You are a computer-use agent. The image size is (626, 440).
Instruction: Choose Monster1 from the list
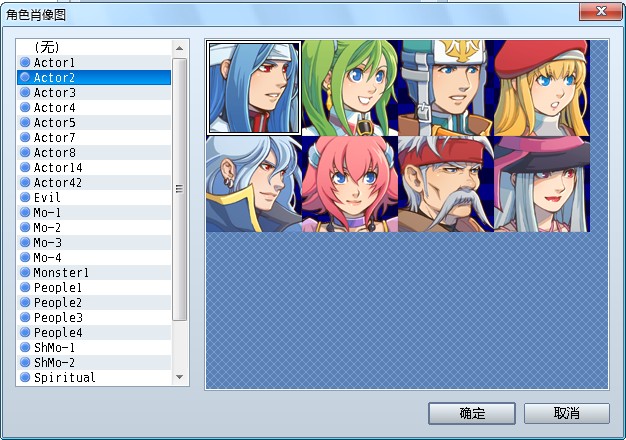(x=94, y=272)
